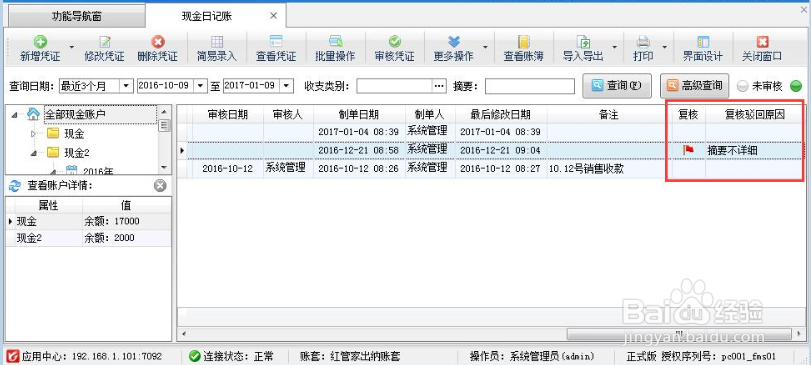Click 导入导出 import export icon
The width and height of the screenshot is (811, 365).
coord(583,42)
